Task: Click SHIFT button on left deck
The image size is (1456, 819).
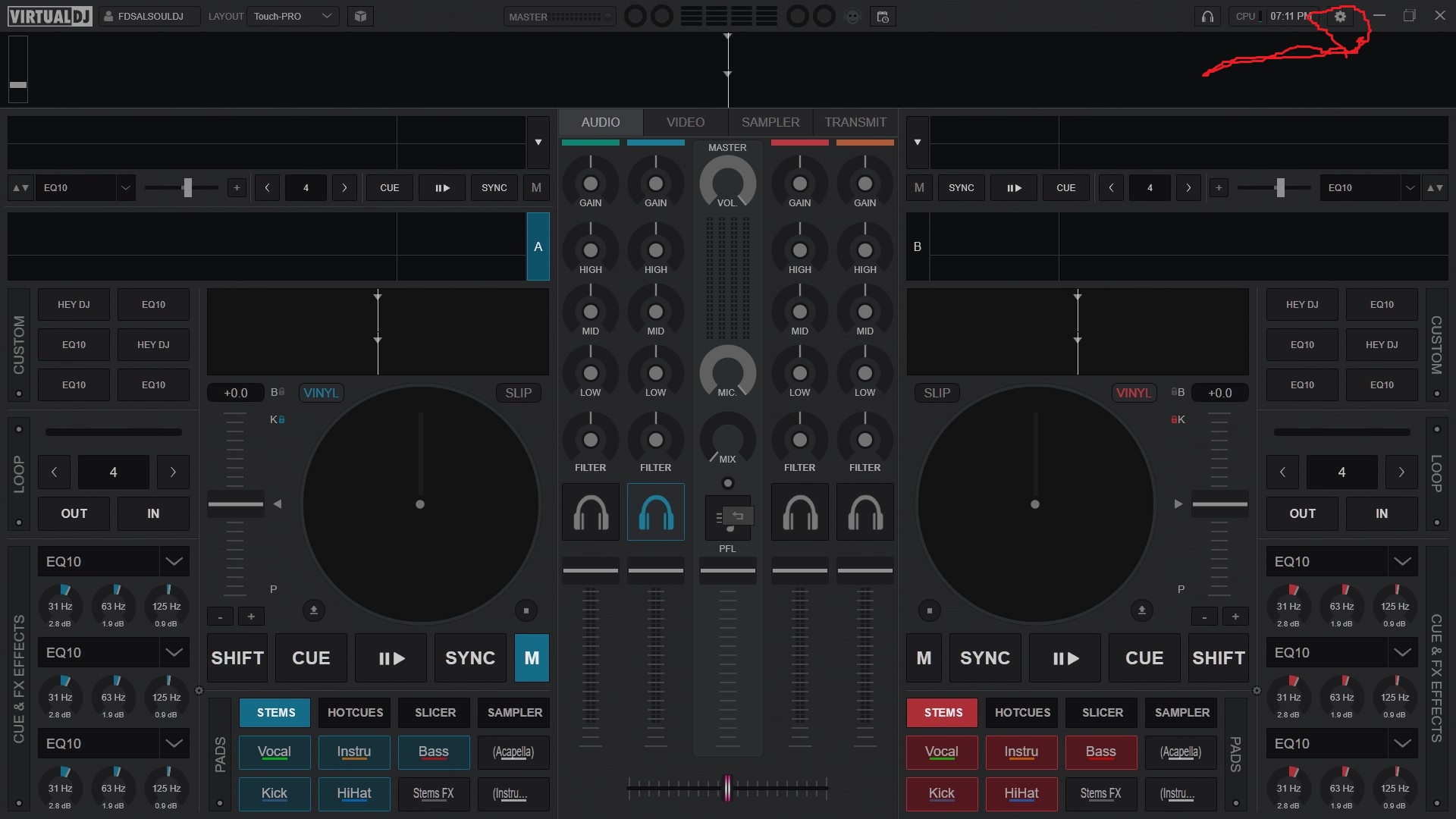Action: click(x=237, y=657)
